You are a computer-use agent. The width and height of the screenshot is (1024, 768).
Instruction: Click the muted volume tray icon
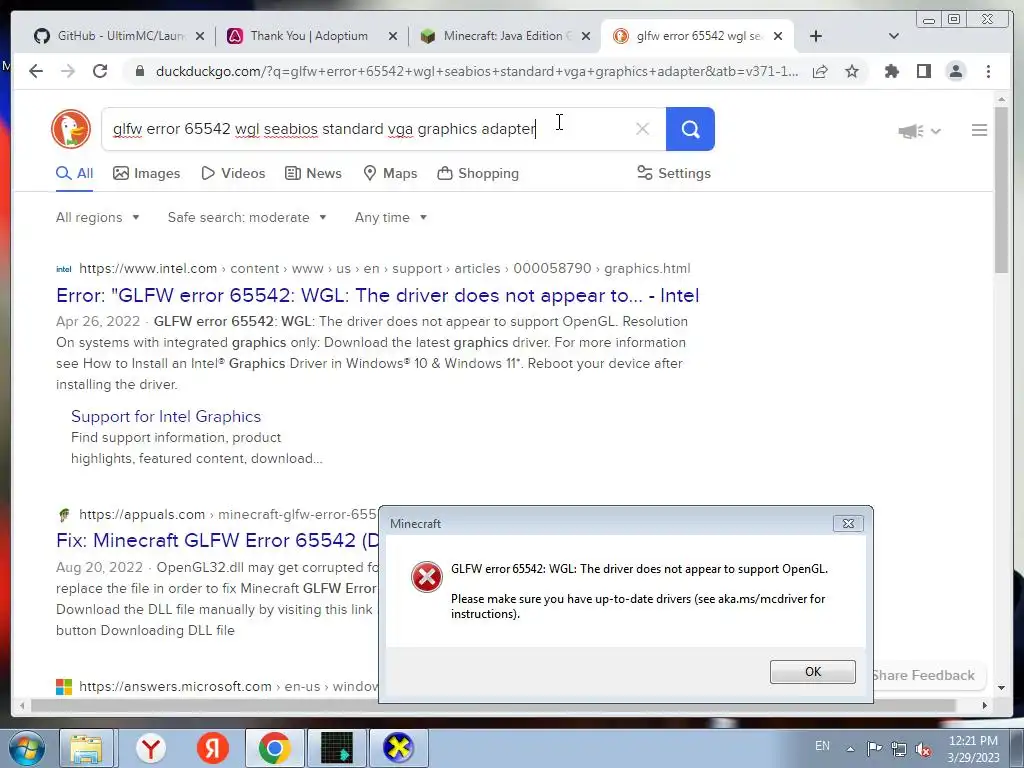tap(923, 749)
